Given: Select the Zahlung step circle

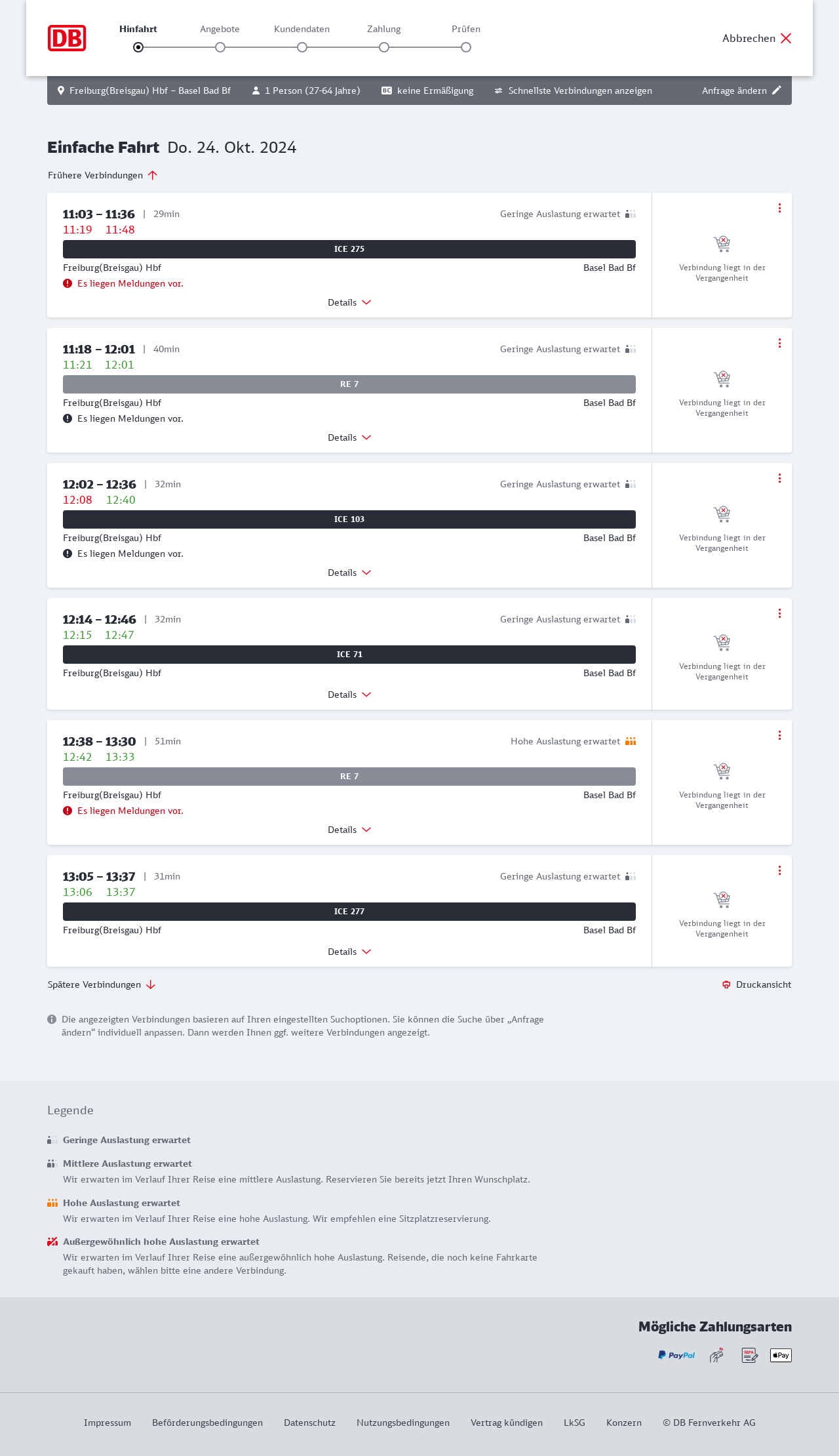Looking at the screenshot, I should click(384, 47).
